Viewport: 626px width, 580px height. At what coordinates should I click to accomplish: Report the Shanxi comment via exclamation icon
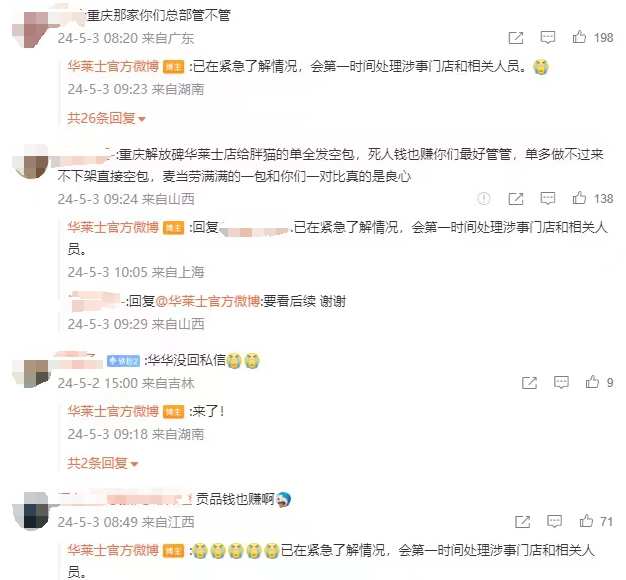click(x=484, y=198)
